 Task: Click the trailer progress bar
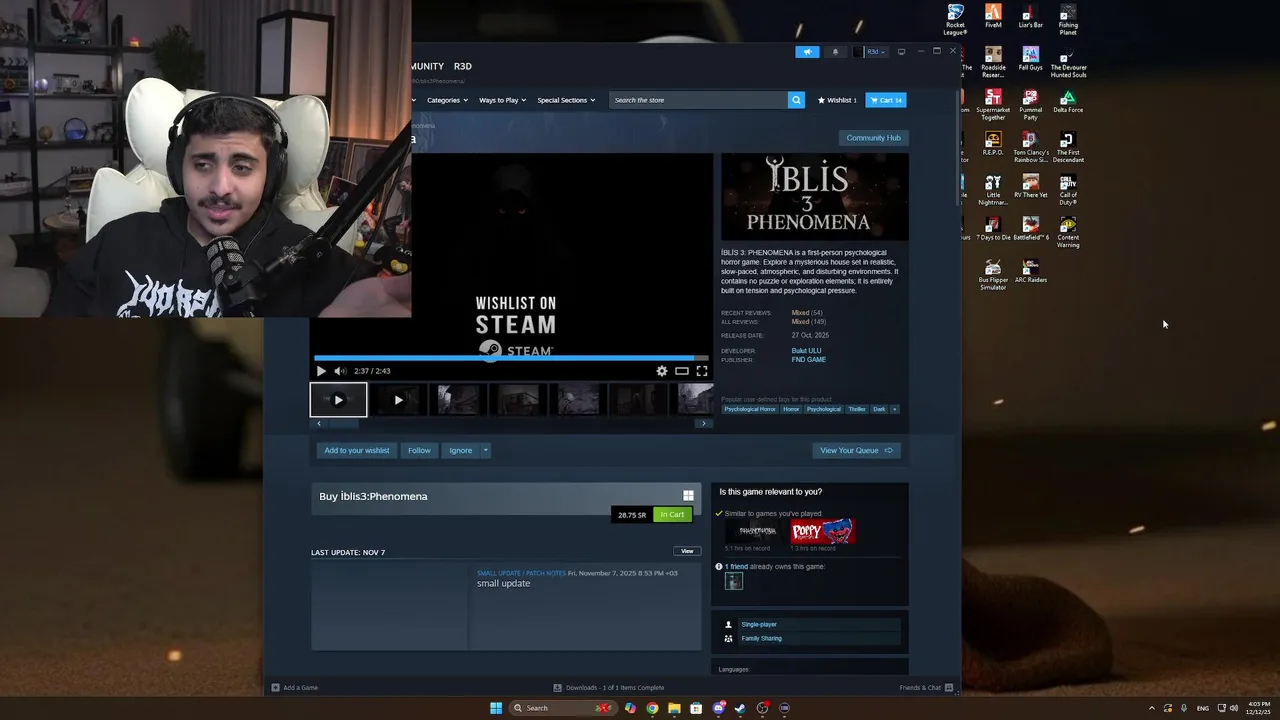511,357
